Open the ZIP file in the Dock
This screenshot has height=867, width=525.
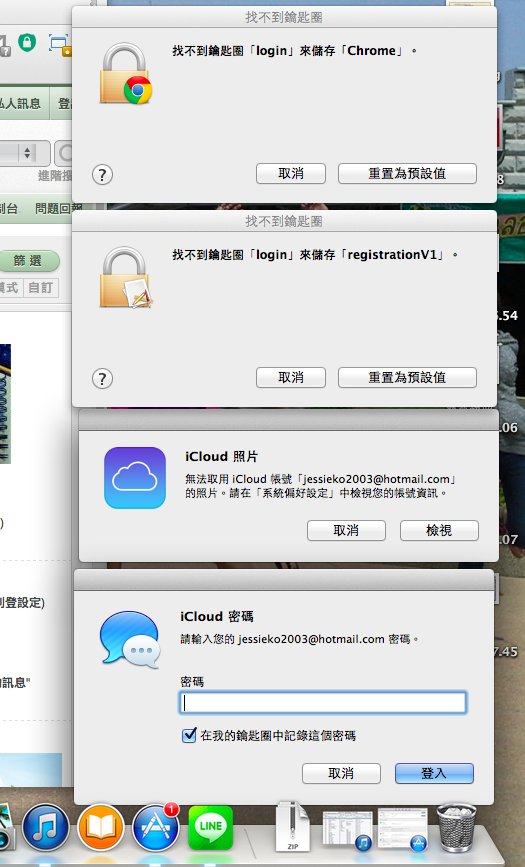[293, 827]
